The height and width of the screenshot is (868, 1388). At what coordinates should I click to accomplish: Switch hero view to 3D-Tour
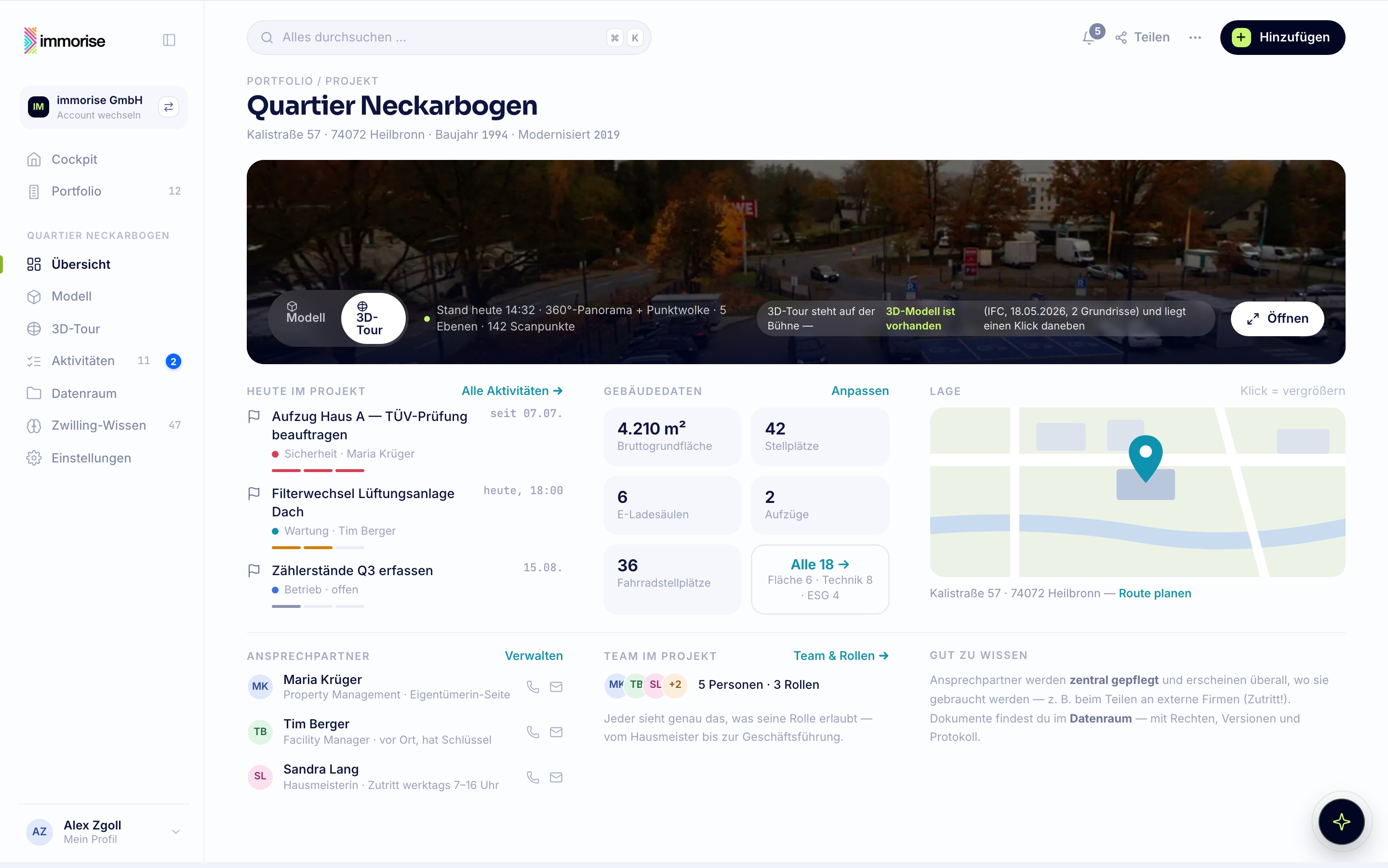point(374,318)
